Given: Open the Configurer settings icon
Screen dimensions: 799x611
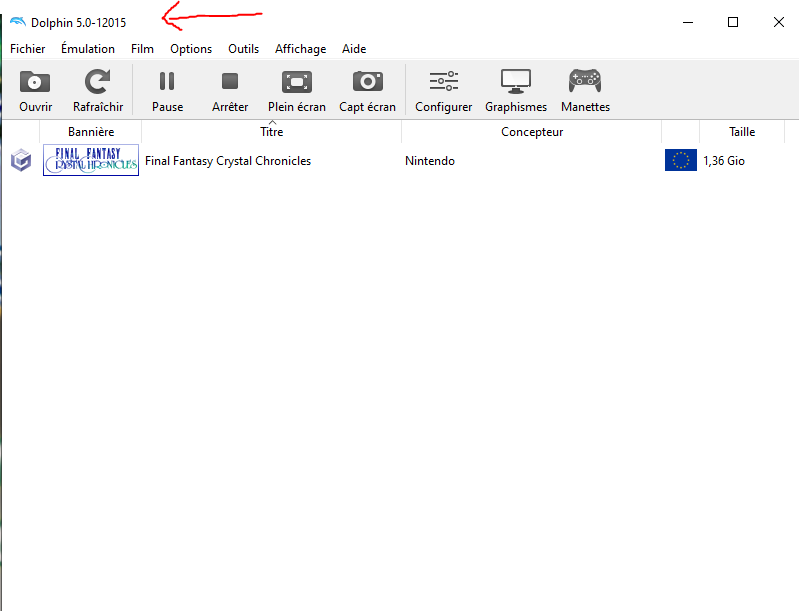Looking at the screenshot, I should [x=444, y=82].
